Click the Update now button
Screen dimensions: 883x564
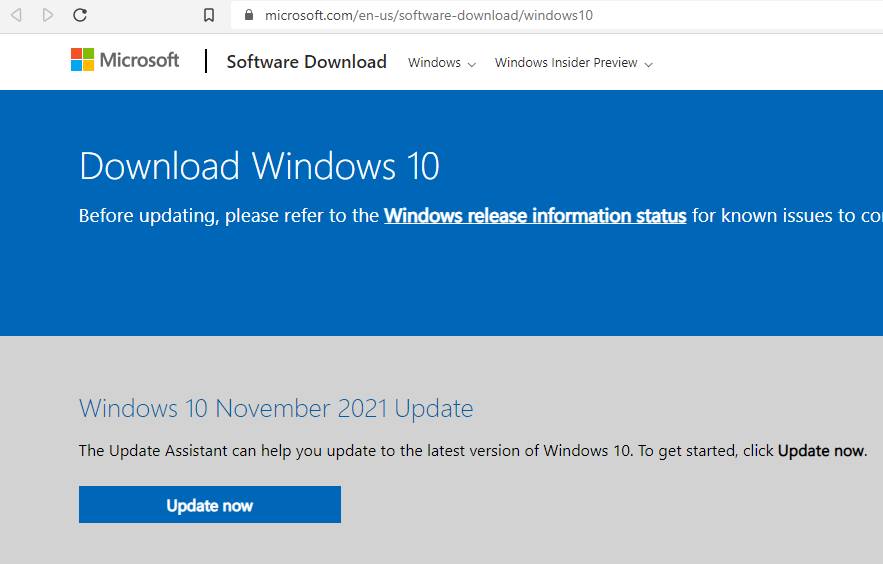209,505
